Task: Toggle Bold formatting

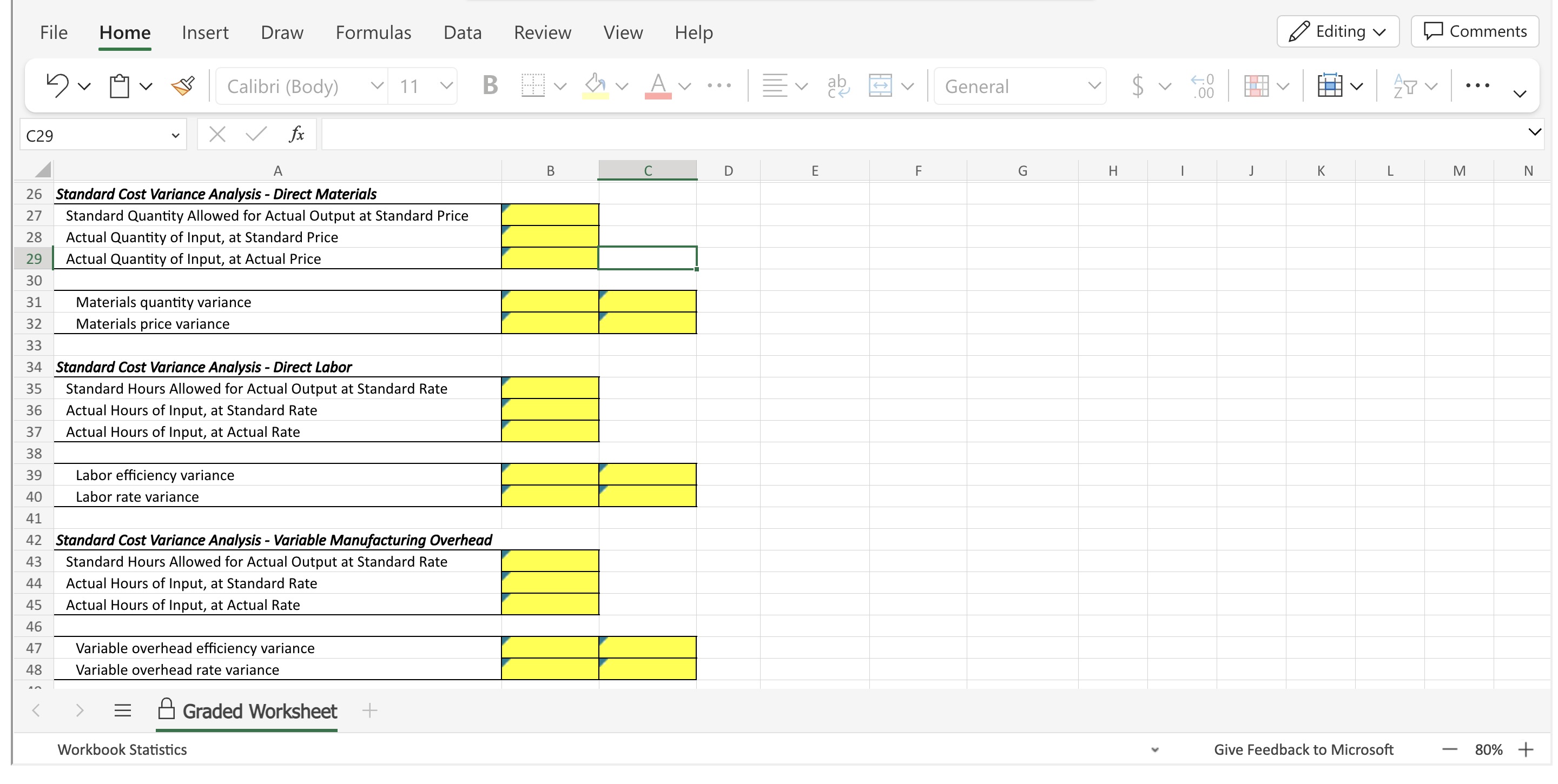Action: click(x=490, y=86)
